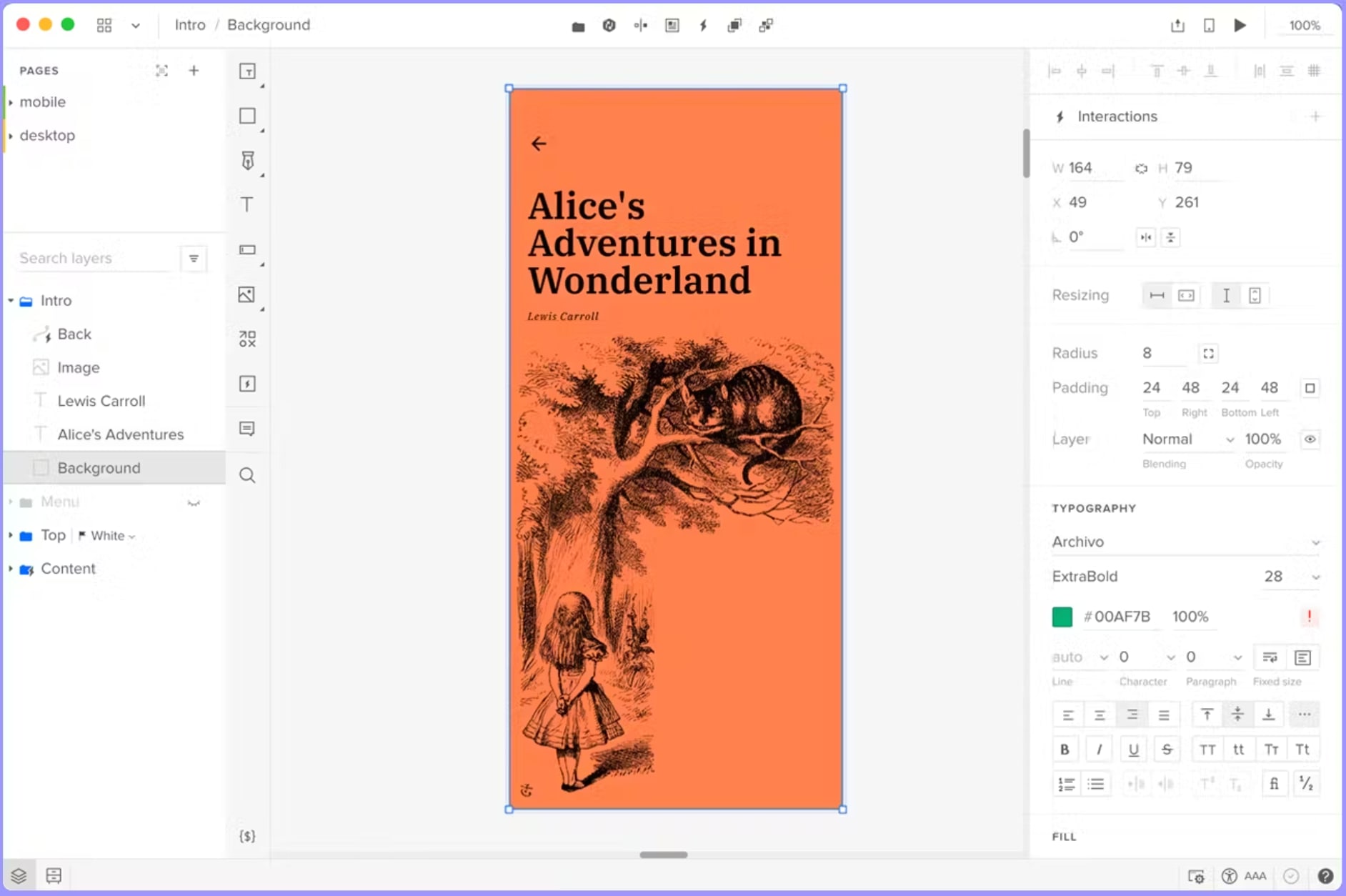
Task: Open the Normal blending mode dropdown
Action: (x=1188, y=439)
